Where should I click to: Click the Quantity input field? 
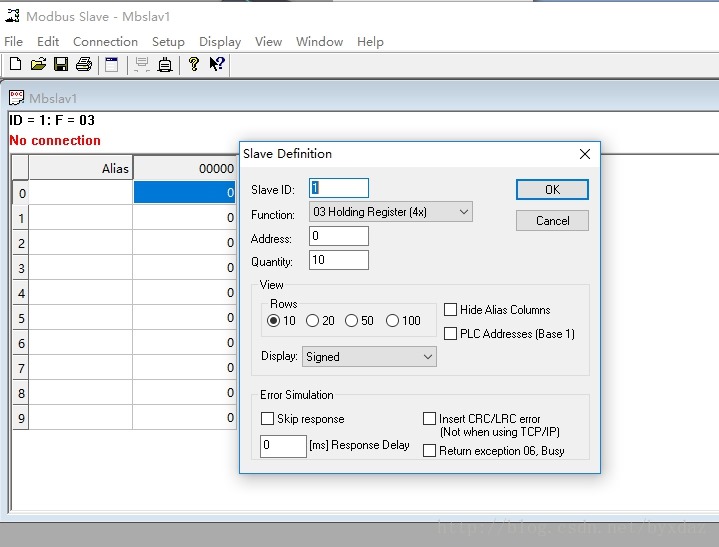click(x=339, y=261)
